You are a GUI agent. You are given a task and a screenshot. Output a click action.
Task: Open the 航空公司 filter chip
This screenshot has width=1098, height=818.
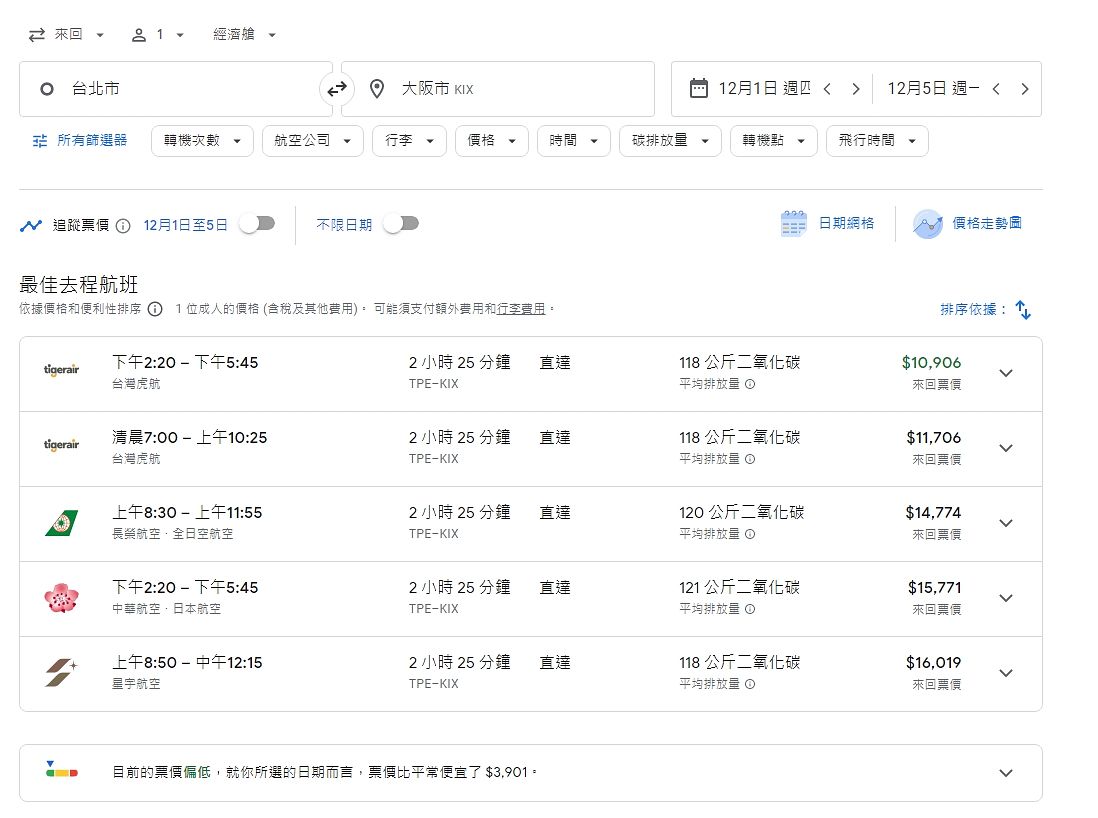pyautogui.click(x=312, y=141)
